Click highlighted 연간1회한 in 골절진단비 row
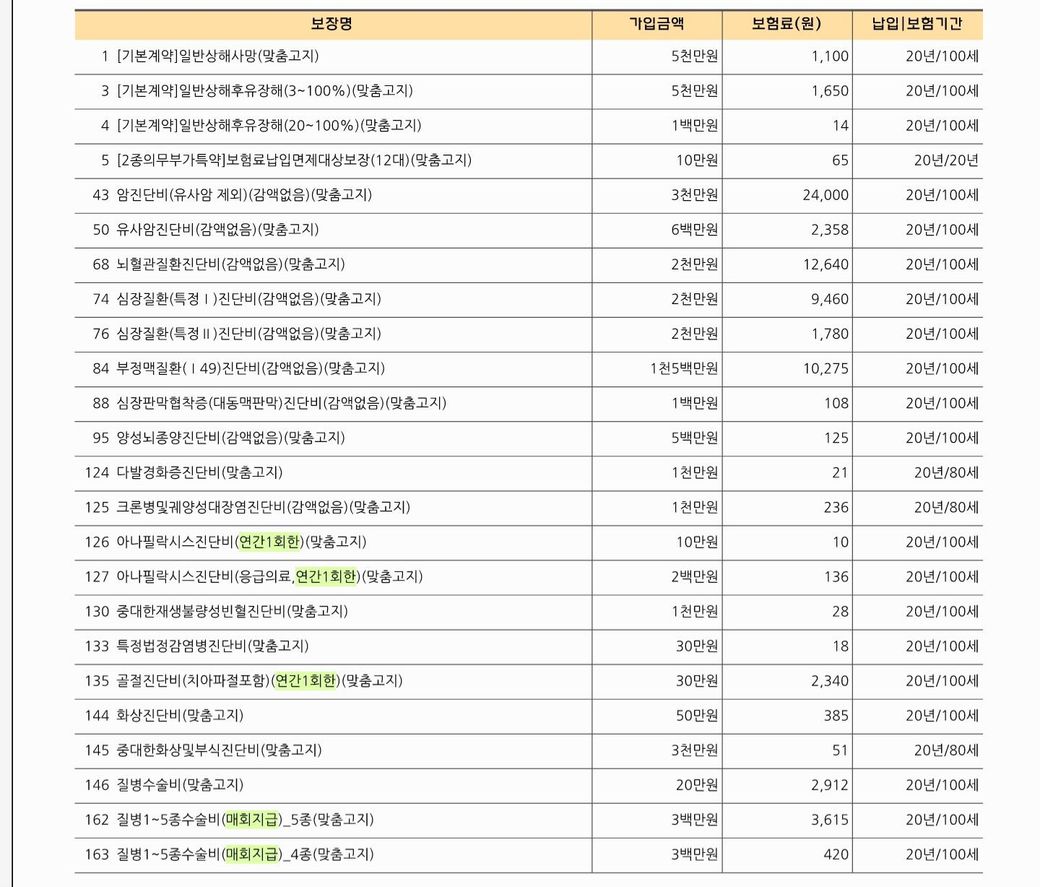 coord(307,681)
